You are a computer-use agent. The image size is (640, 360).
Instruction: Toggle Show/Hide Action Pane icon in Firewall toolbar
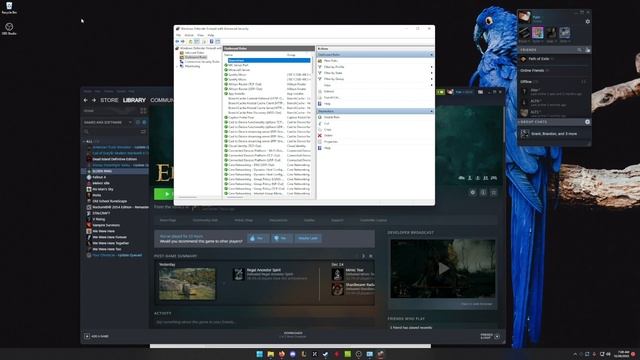[218, 41]
